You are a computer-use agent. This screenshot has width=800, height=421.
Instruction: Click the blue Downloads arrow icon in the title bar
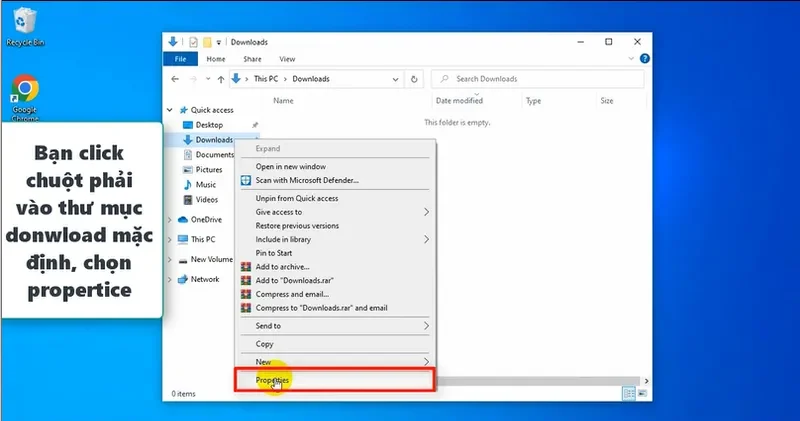click(173, 42)
